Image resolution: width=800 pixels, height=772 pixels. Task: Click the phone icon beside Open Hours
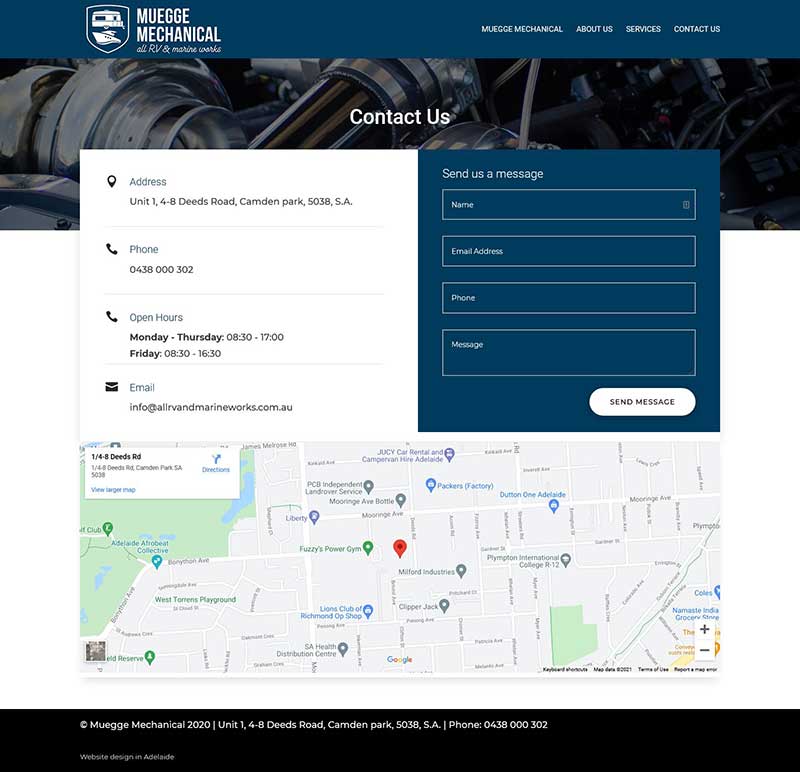tap(112, 316)
